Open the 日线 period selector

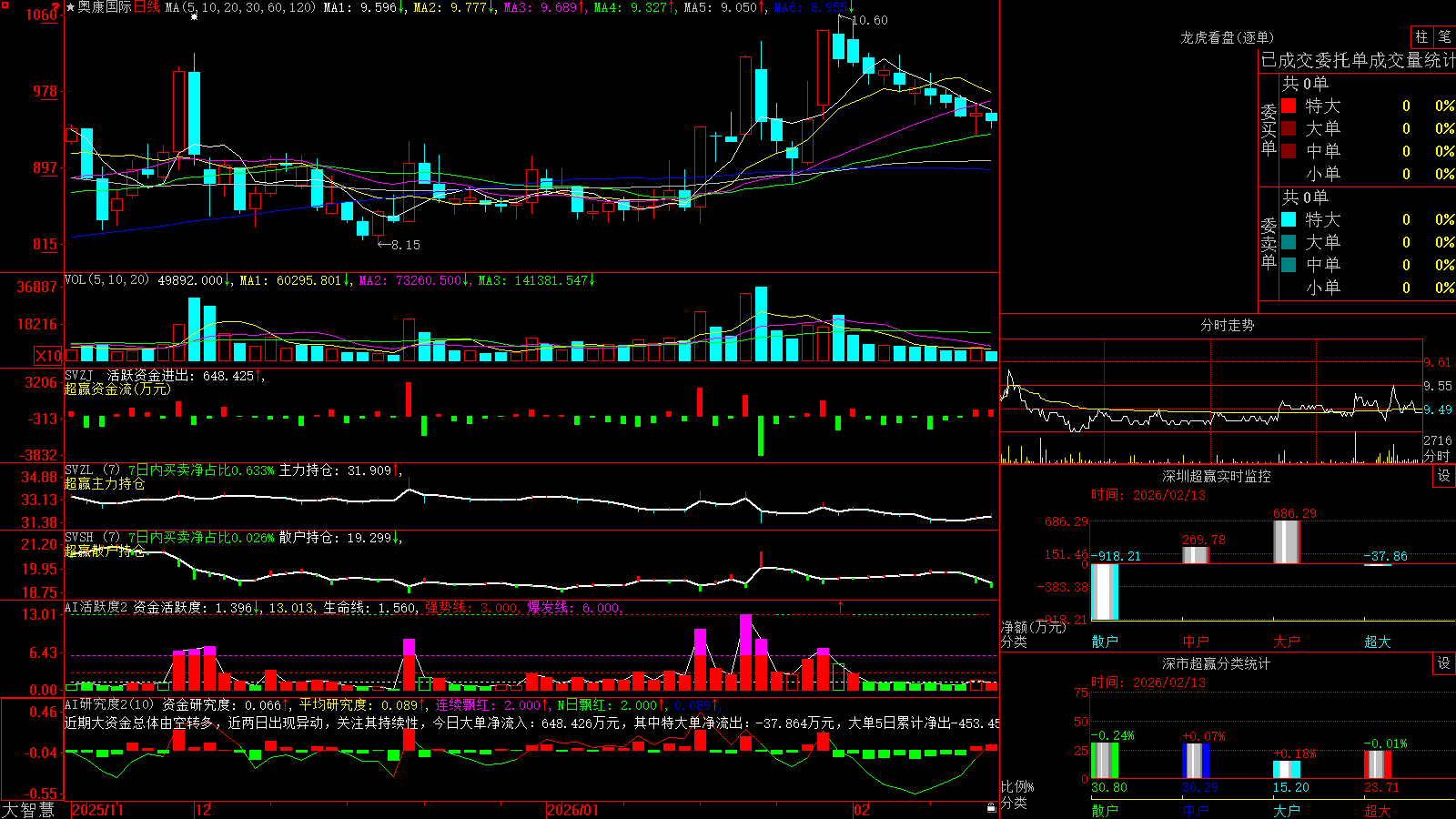(x=147, y=7)
